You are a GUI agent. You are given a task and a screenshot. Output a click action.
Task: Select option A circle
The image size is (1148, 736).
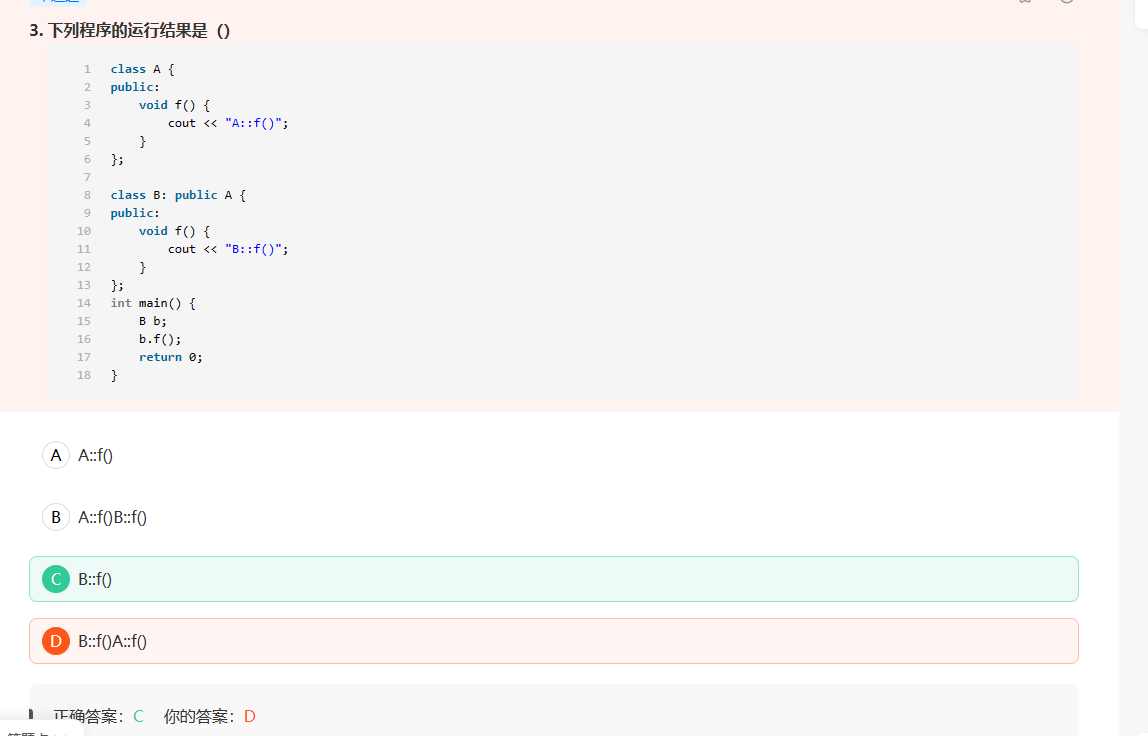(x=56, y=455)
